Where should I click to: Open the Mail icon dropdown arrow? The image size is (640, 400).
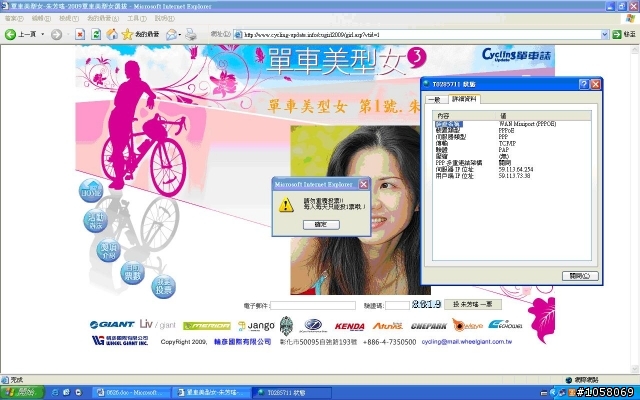180,35
